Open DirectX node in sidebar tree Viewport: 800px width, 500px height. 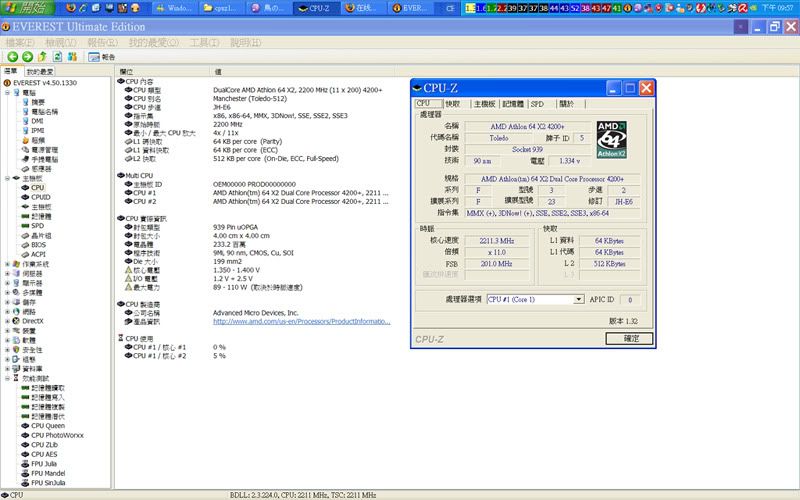point(32,320)
